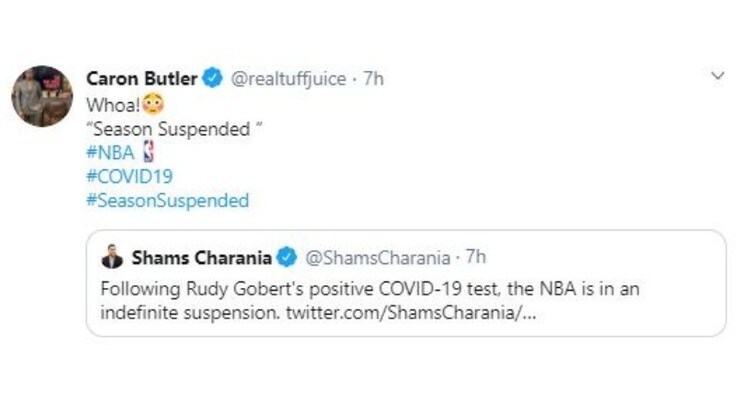This screenshot has height=414, width=736.
Task: Click the Whoa! text in the tweet
Action: coord(113,105)
